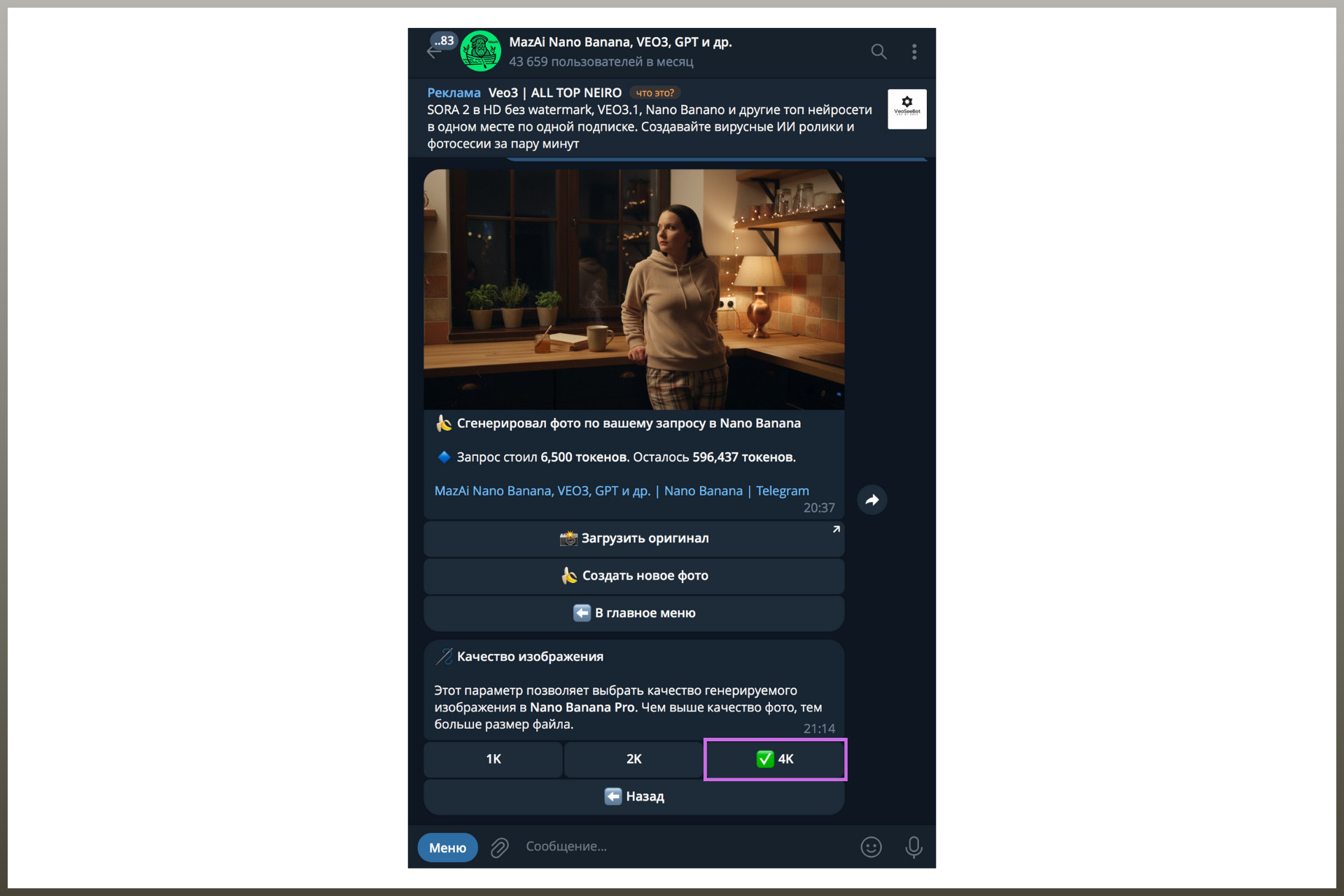Select the 1K image quality option

(x=493, y=759)
